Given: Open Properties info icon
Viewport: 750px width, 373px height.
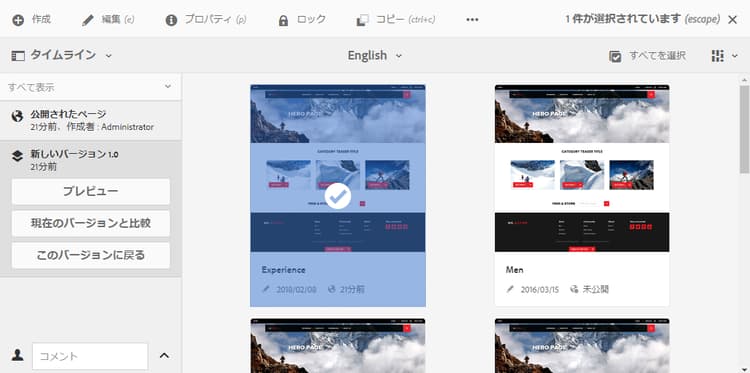Looking at the screenshot, I should 171,20.
